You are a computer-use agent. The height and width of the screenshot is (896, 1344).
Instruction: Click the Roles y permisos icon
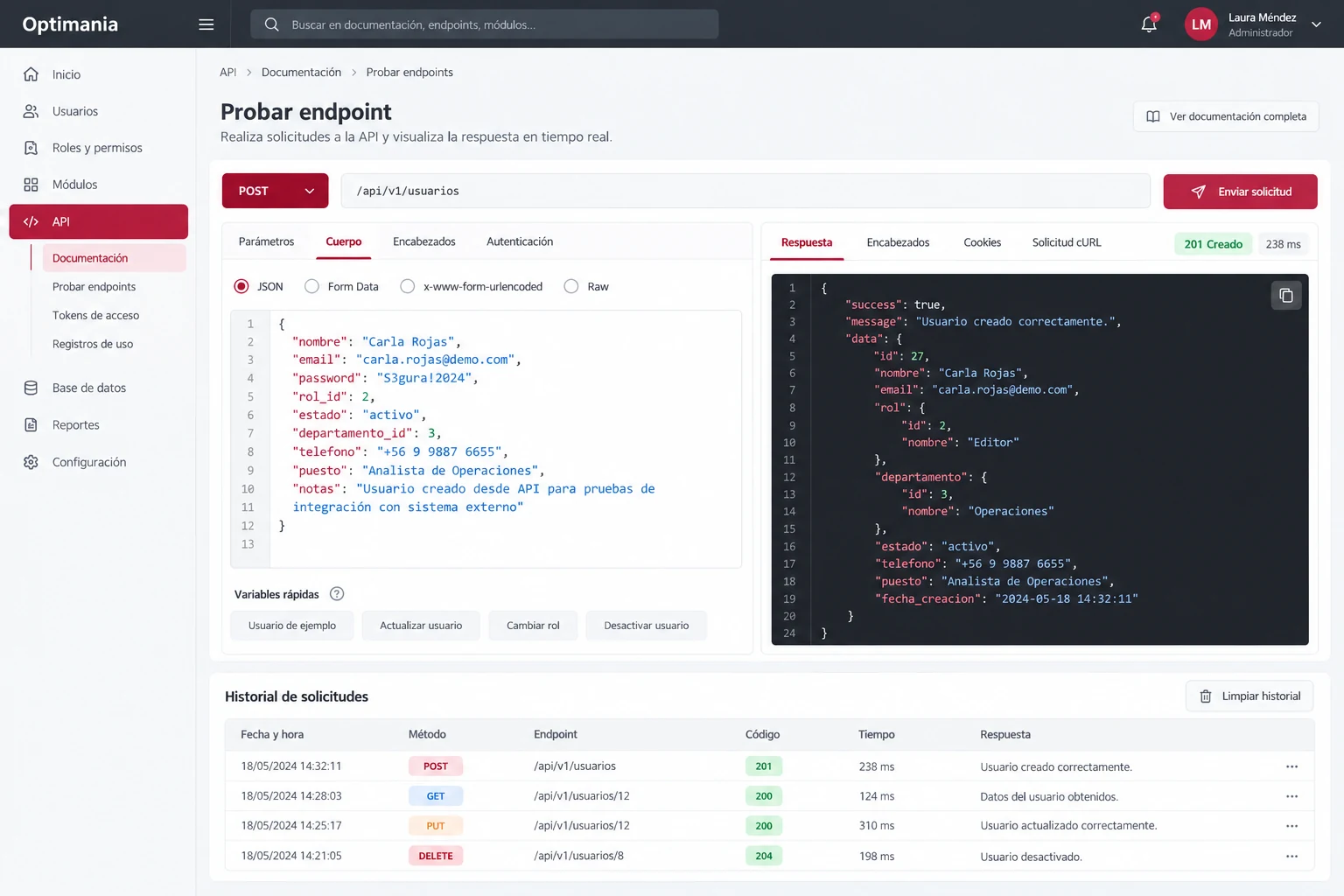click(31, 148)
